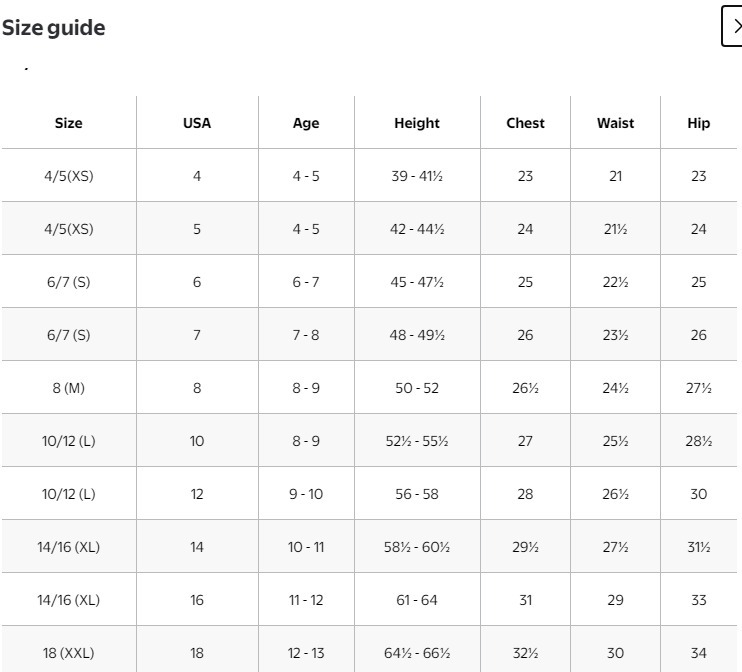
Task: Select the Age column header
Action: pos(306,123)
